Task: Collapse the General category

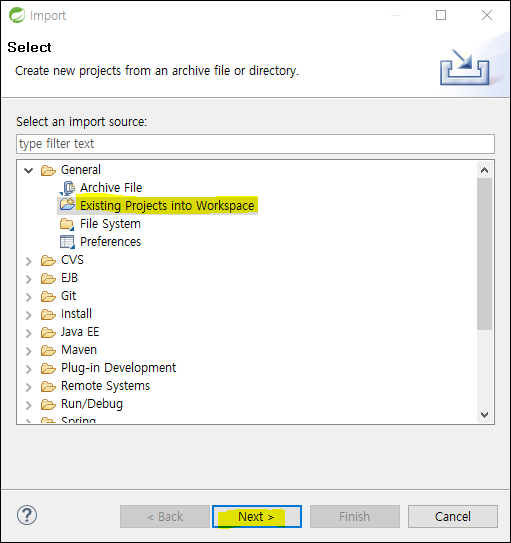Action: (28, 170)
